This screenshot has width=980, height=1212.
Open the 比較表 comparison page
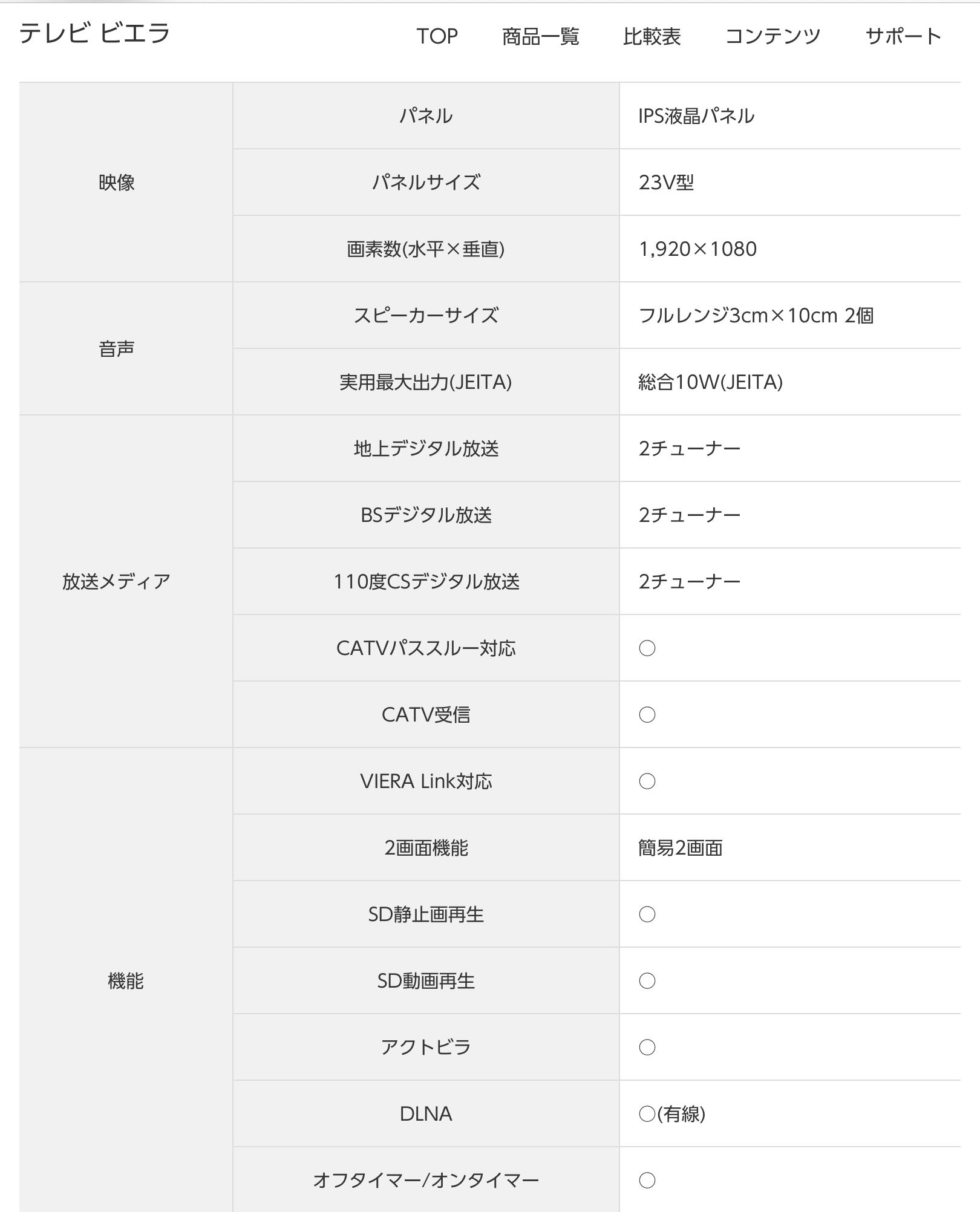(652, 36)
